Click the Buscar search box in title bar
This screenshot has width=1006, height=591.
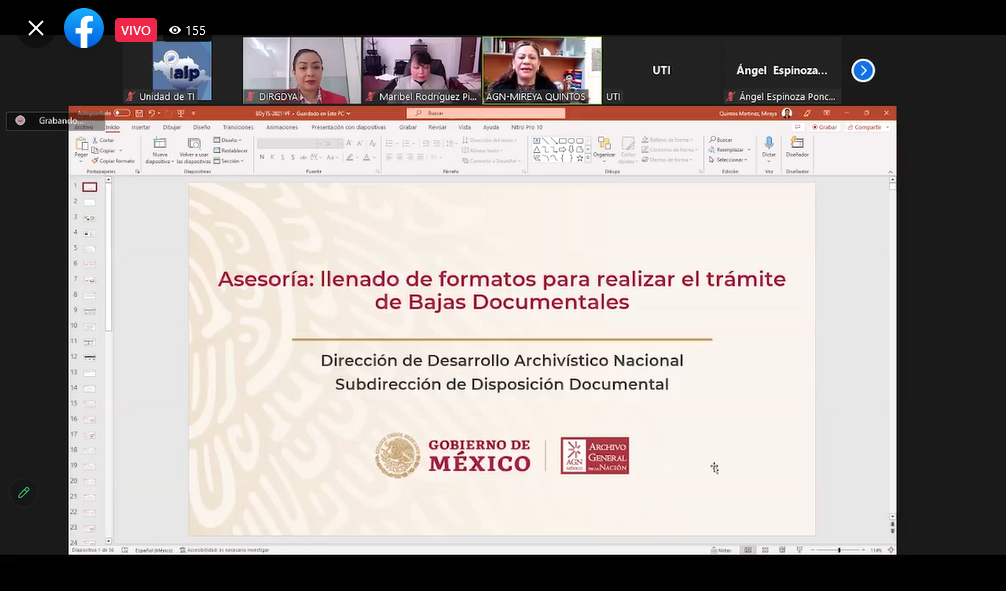click(485, 114)
